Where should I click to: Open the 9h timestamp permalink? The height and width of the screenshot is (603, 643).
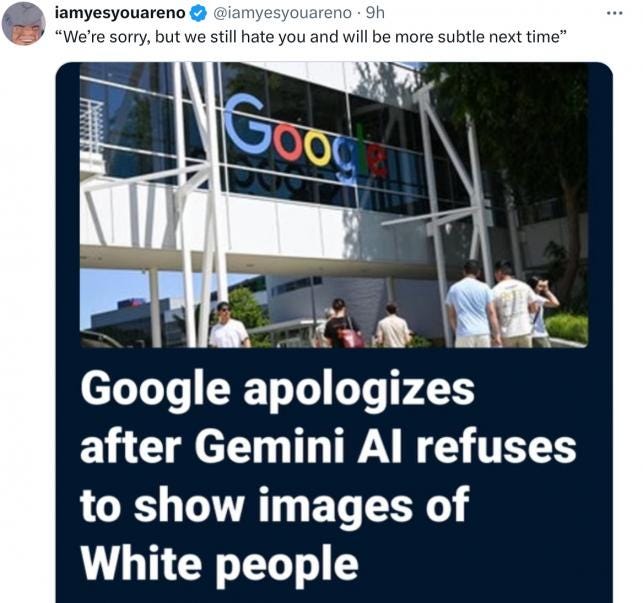pos(375,13)
